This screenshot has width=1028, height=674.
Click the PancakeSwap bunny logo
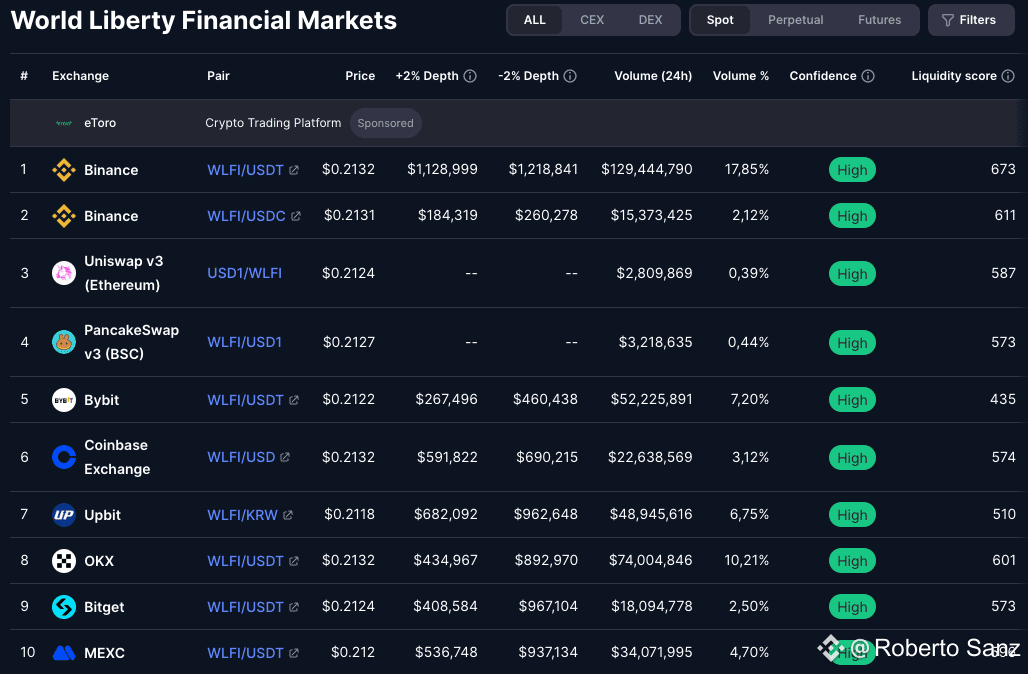coord(64,342)
